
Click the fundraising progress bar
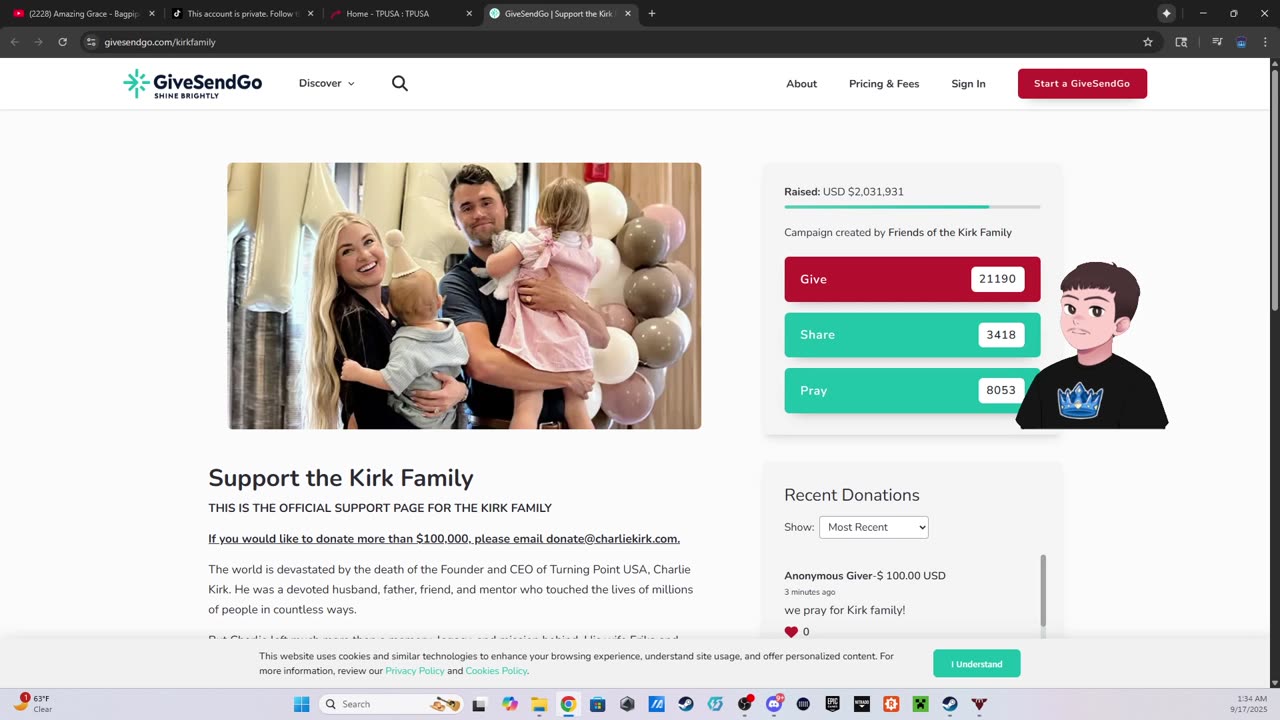point(912,207)
